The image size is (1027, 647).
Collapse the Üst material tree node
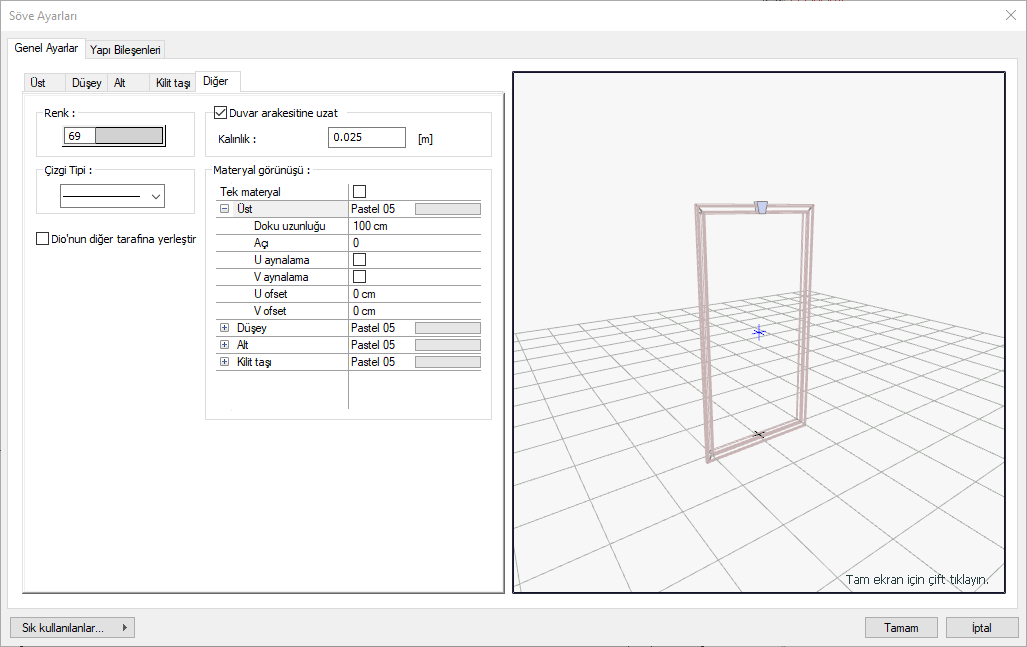224,209
